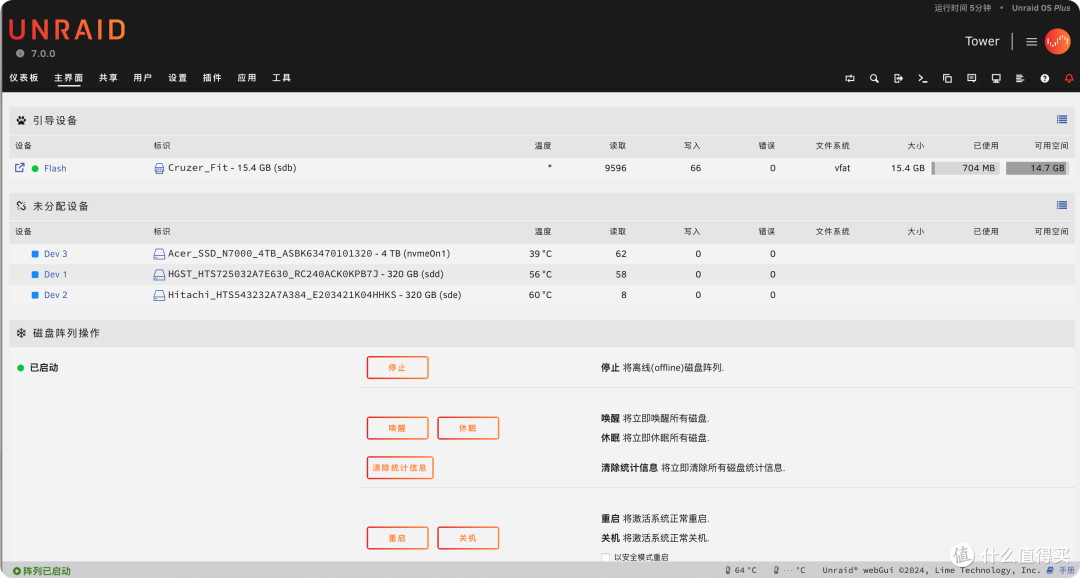Open the Flash device link
This screenshot has height=578, width=1080.
55,168
